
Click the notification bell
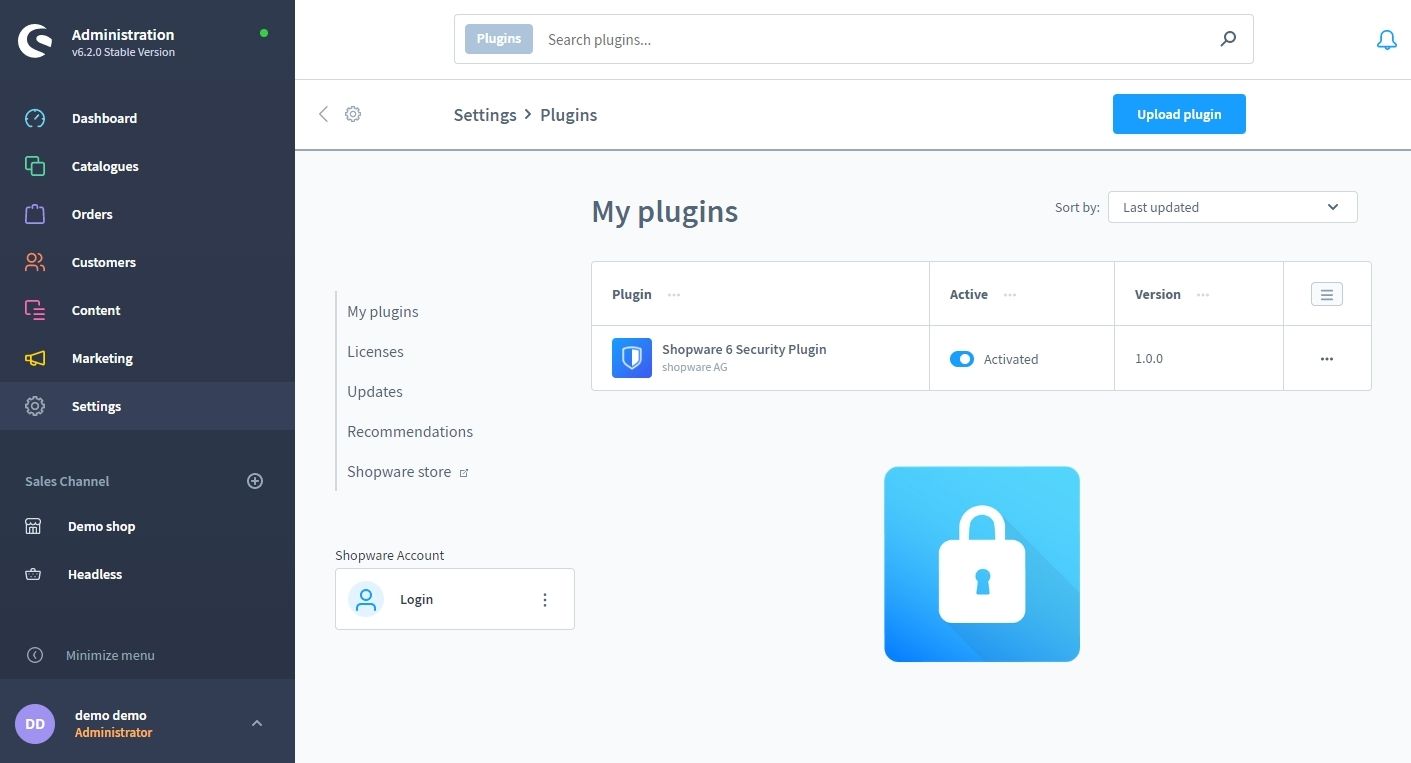pyautogui.click(x=1386, y=39)
